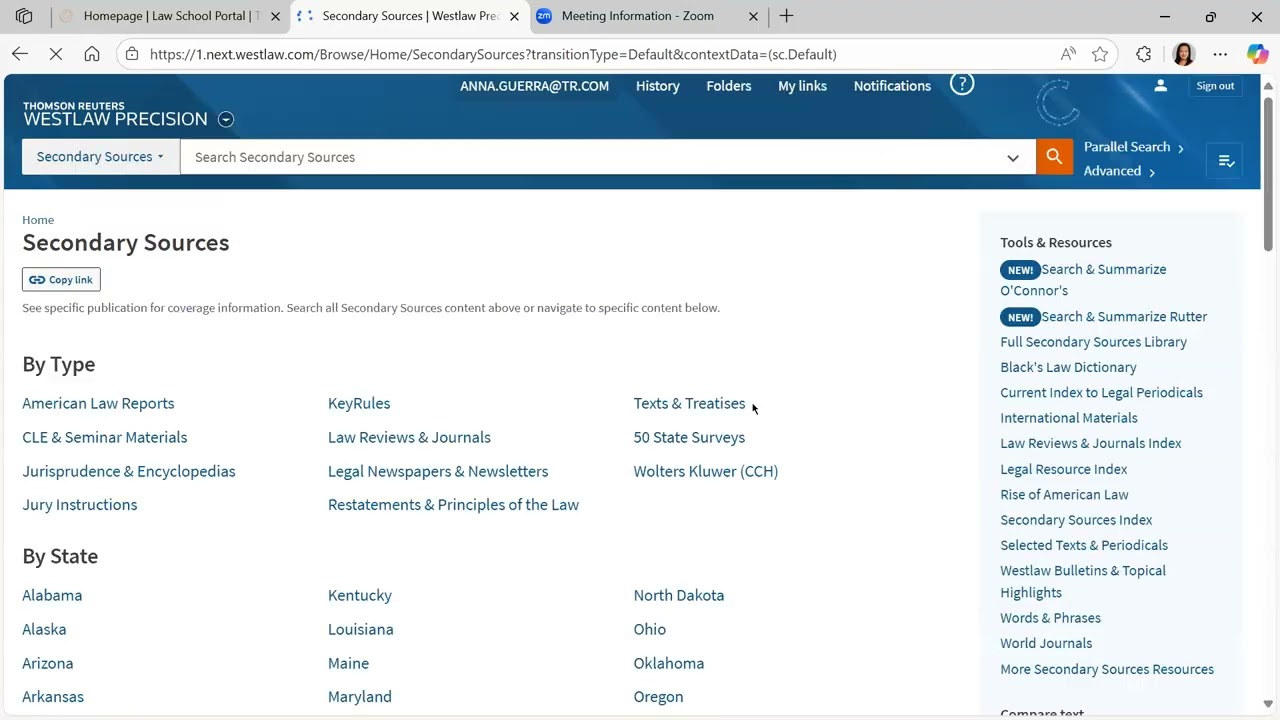Add this page to favorites star
Image resolution: width=1280 pixels, height=720 pixels.
click(1100, 54)
